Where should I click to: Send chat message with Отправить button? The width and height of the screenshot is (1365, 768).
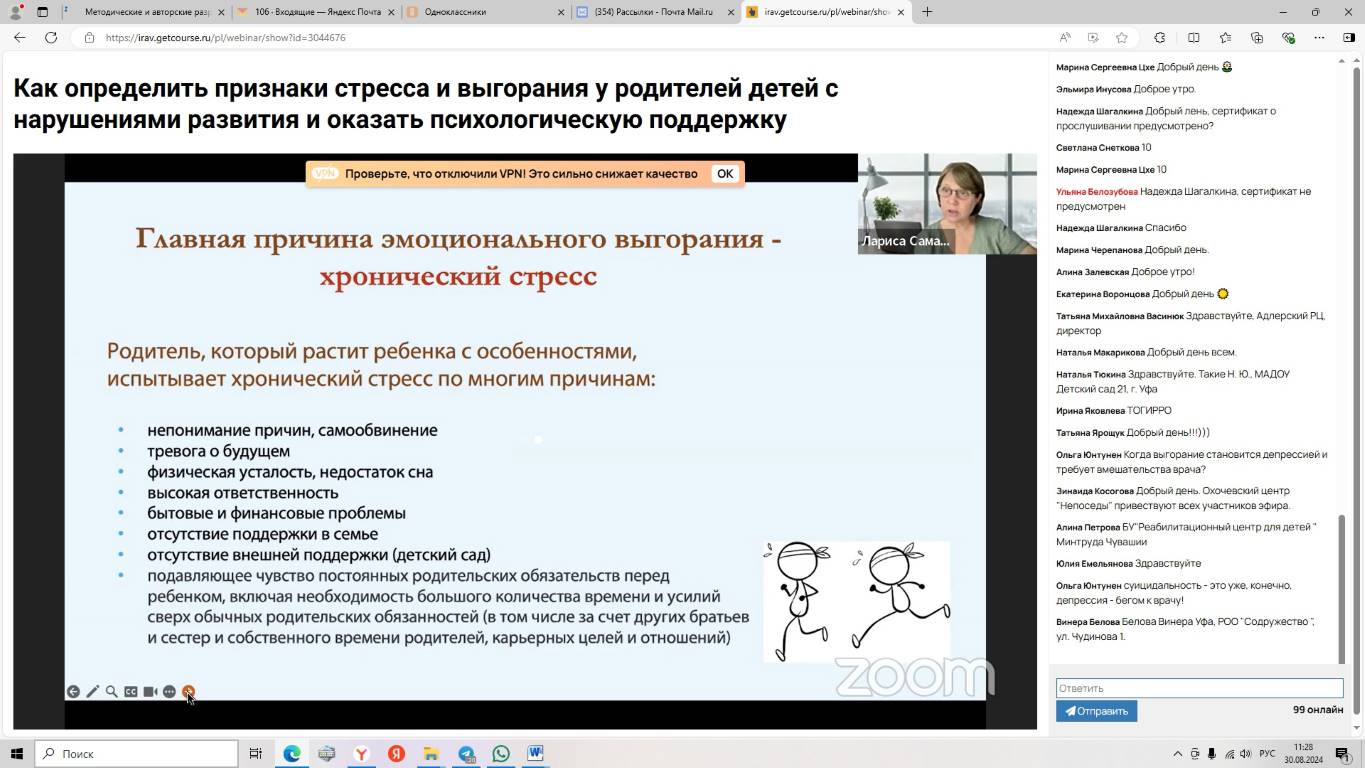1096,711
